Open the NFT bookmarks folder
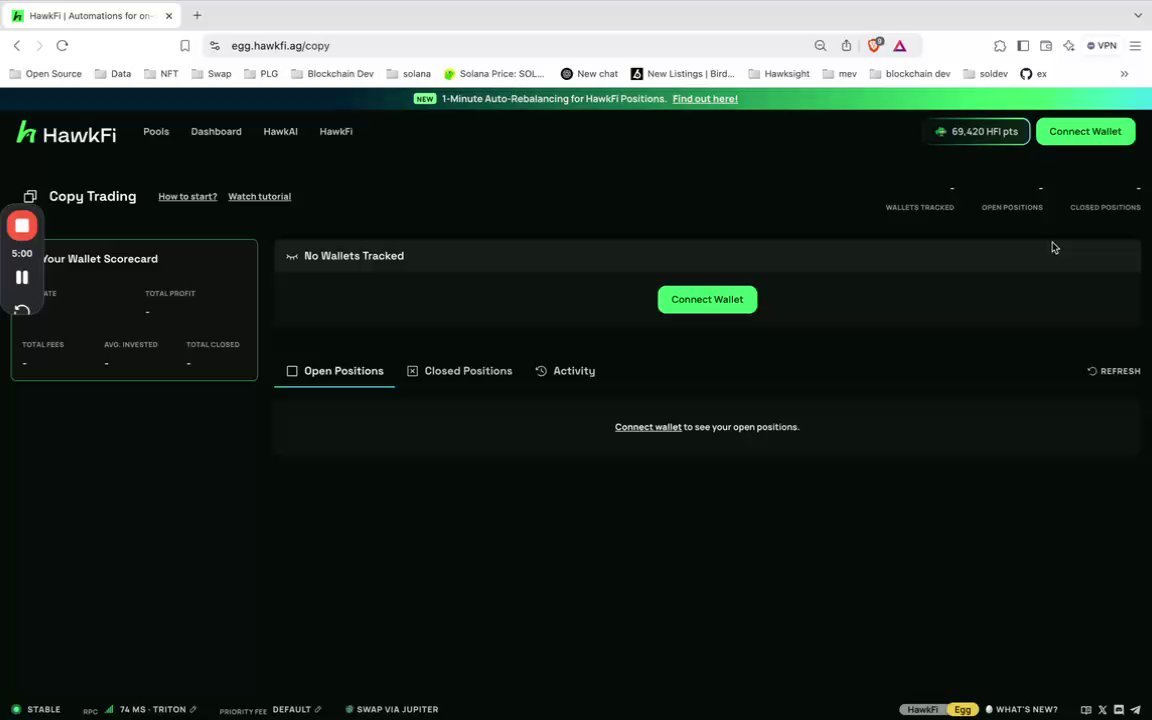The image size is (1152, 720). tap(161, 73)
